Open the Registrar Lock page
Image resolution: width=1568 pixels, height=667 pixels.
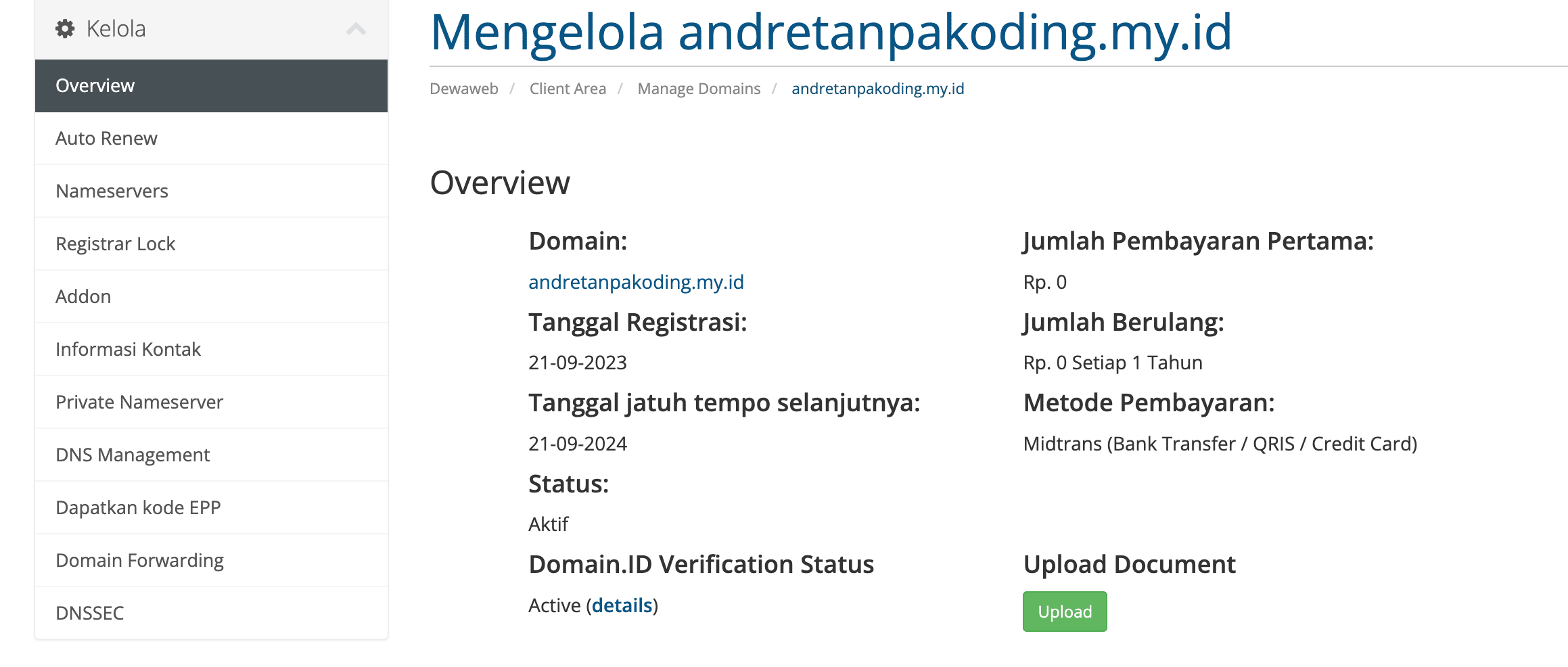pos(115,244)
